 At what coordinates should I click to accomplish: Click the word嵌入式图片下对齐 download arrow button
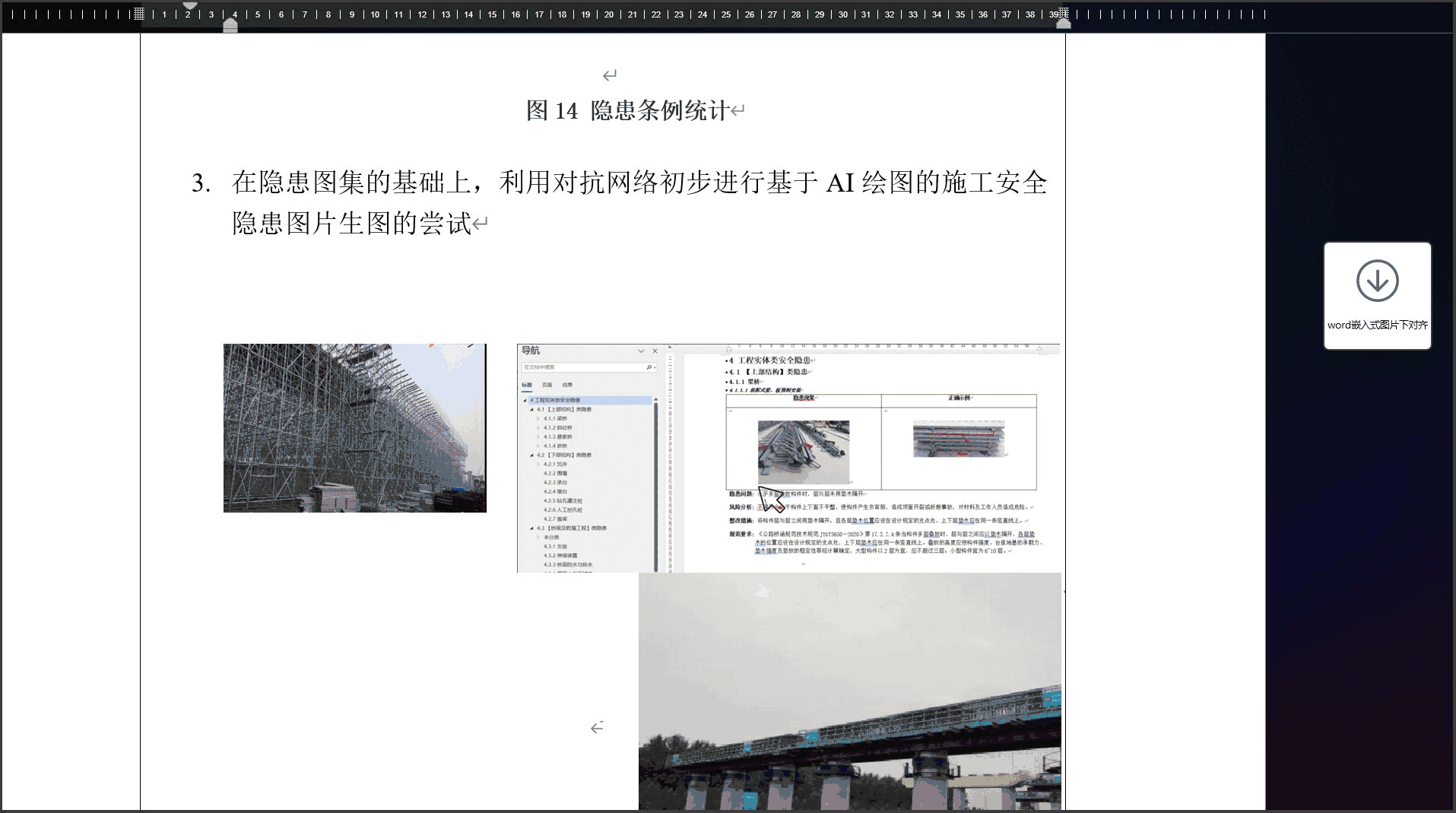[x=1377, y=281]
